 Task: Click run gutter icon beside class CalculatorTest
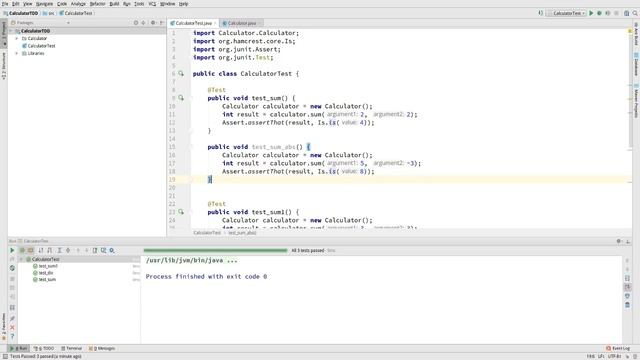(x=181, y=73)
